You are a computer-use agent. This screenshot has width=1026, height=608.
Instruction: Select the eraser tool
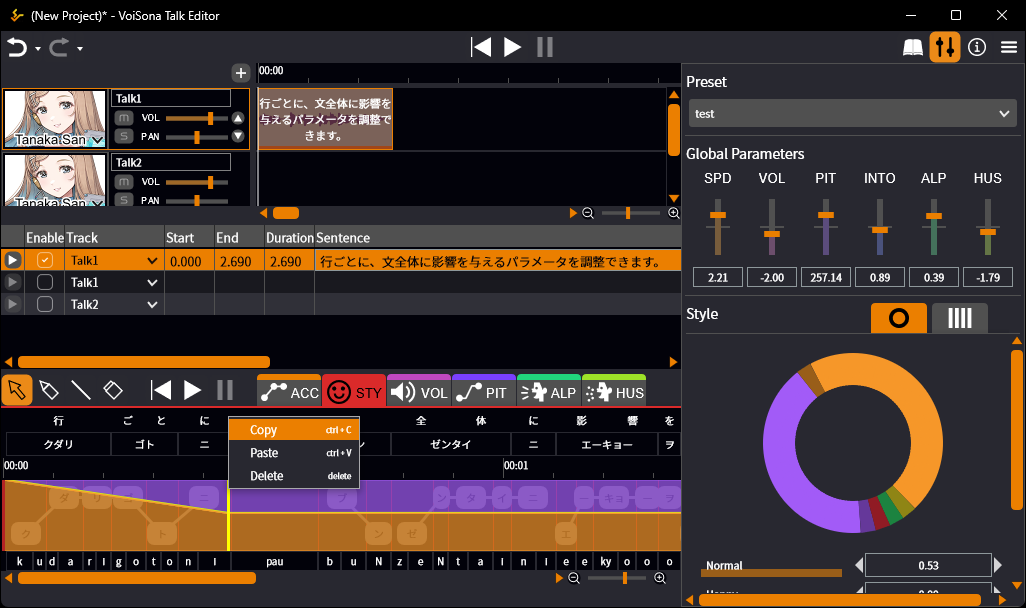coord(113,390)
